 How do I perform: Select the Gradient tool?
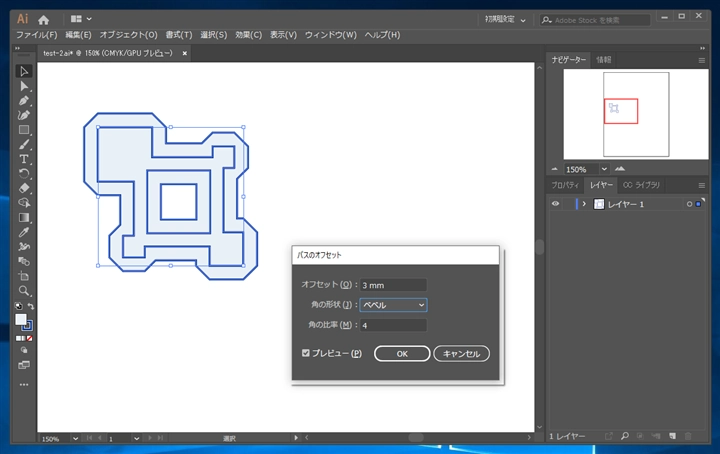[24, 218]
